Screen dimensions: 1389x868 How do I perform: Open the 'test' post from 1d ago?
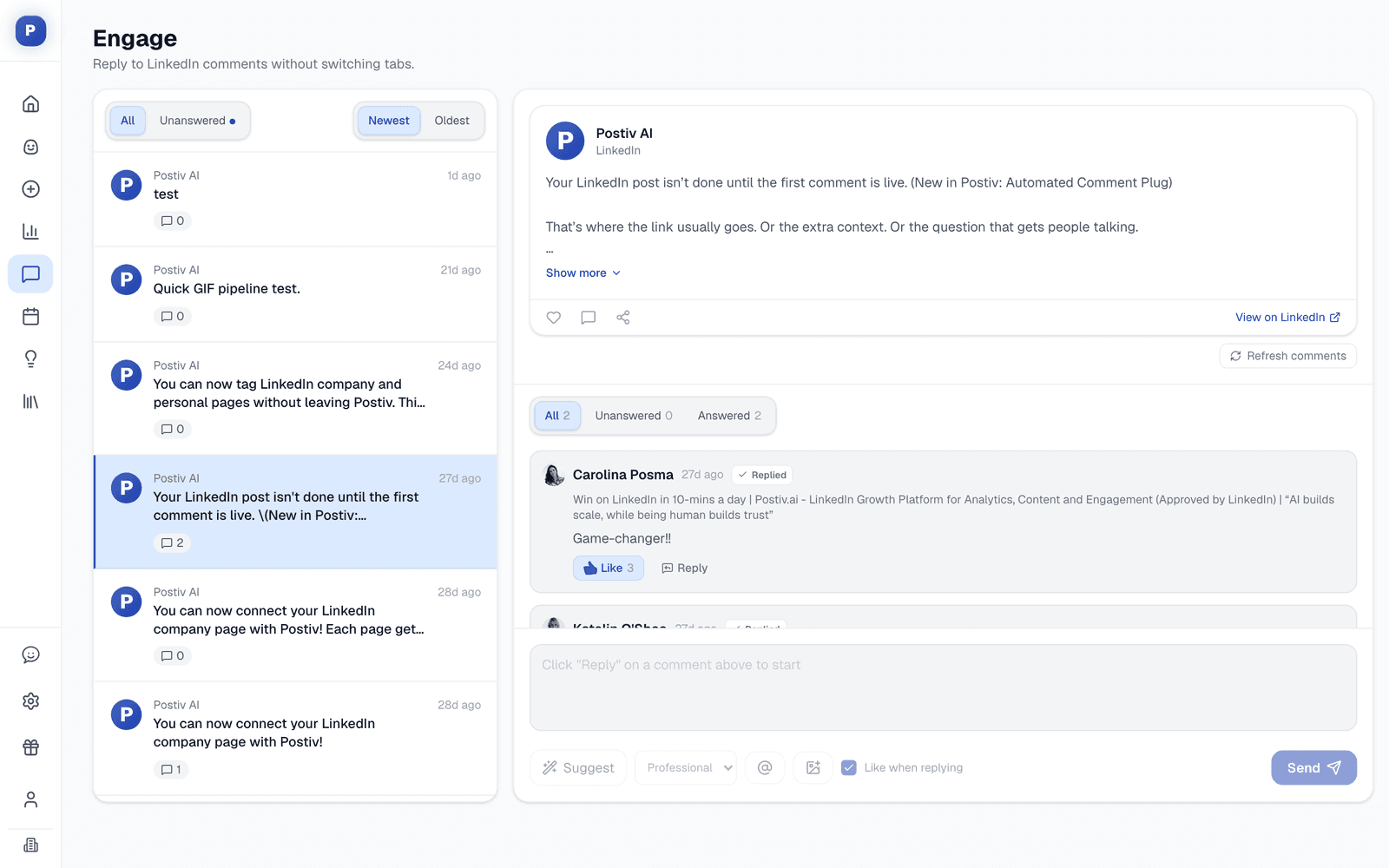click(x=295, y=200)
